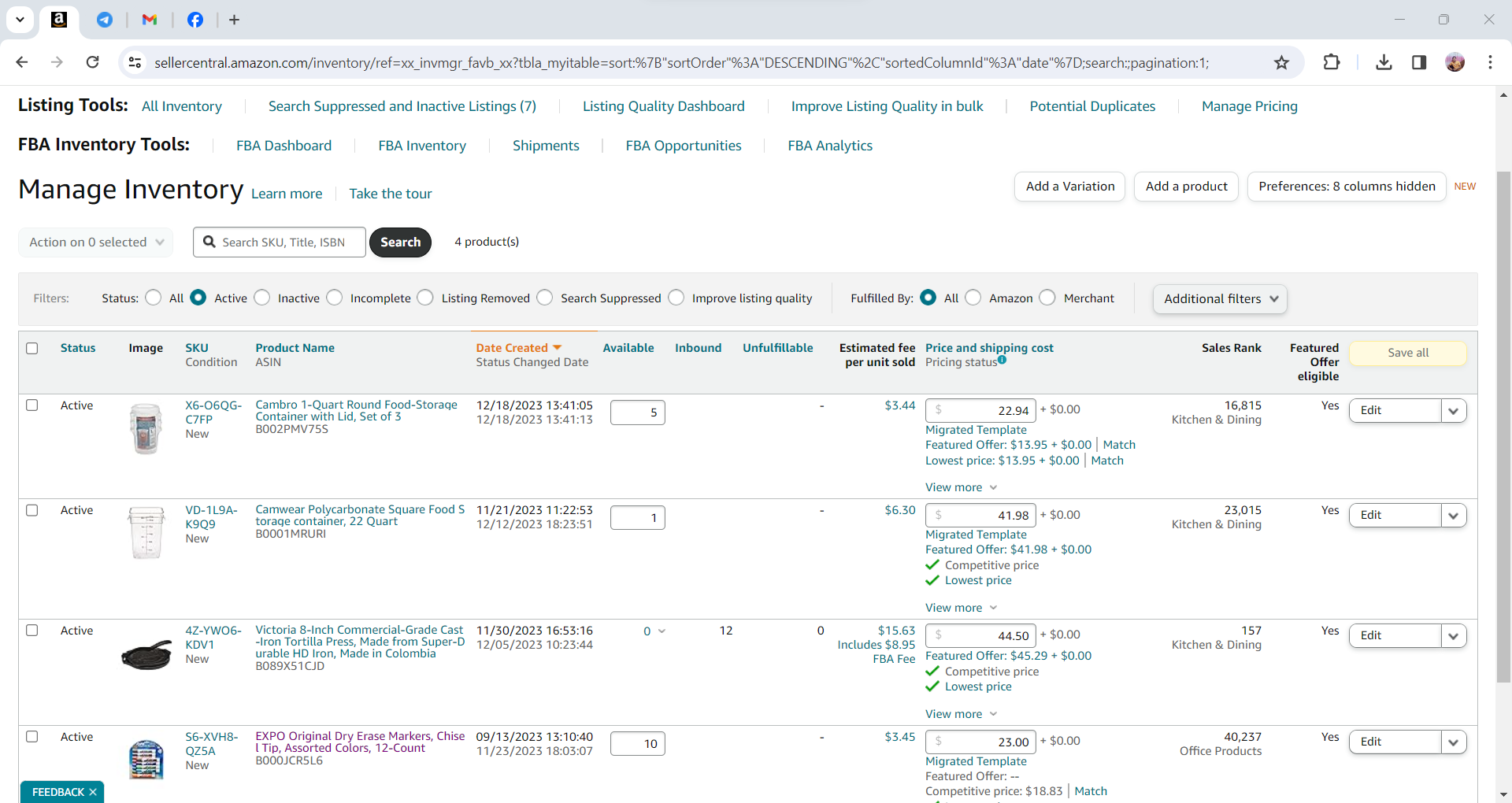Open the Shipments page
The width and height of the screenshot is (1512, 803).
point(546,146)
